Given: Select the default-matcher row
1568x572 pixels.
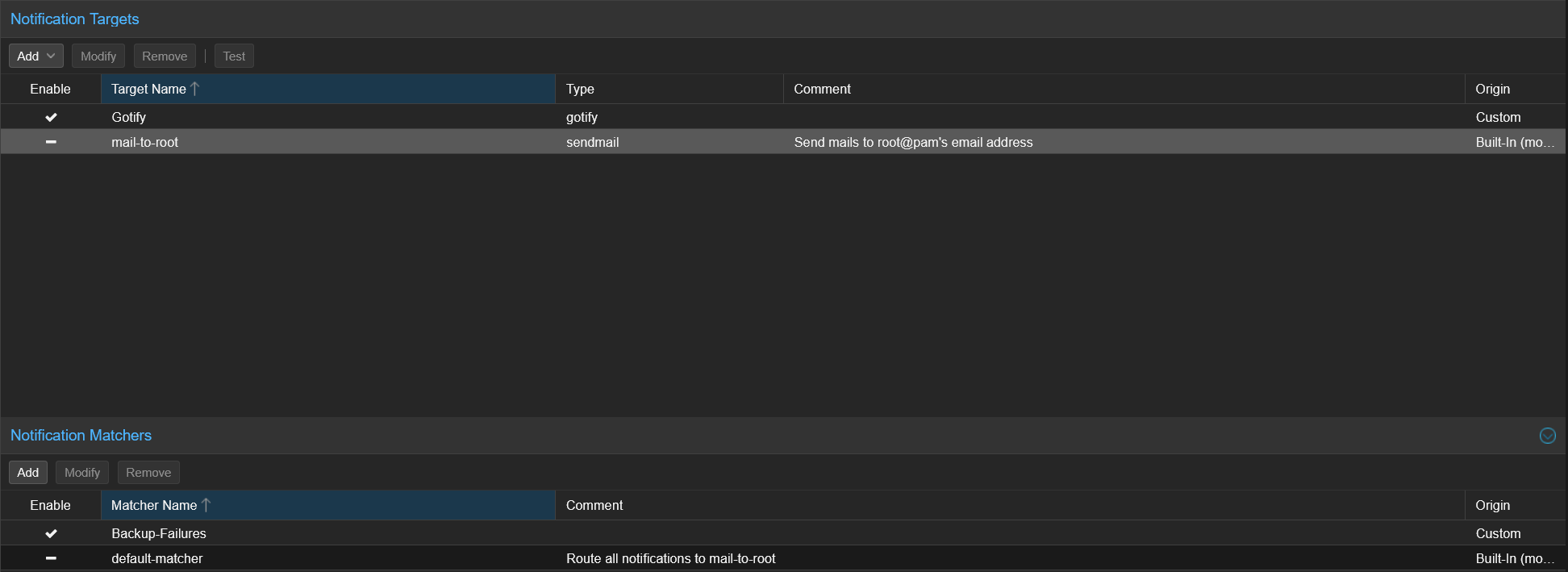Looking at the screenshot, I should (323, 558).
